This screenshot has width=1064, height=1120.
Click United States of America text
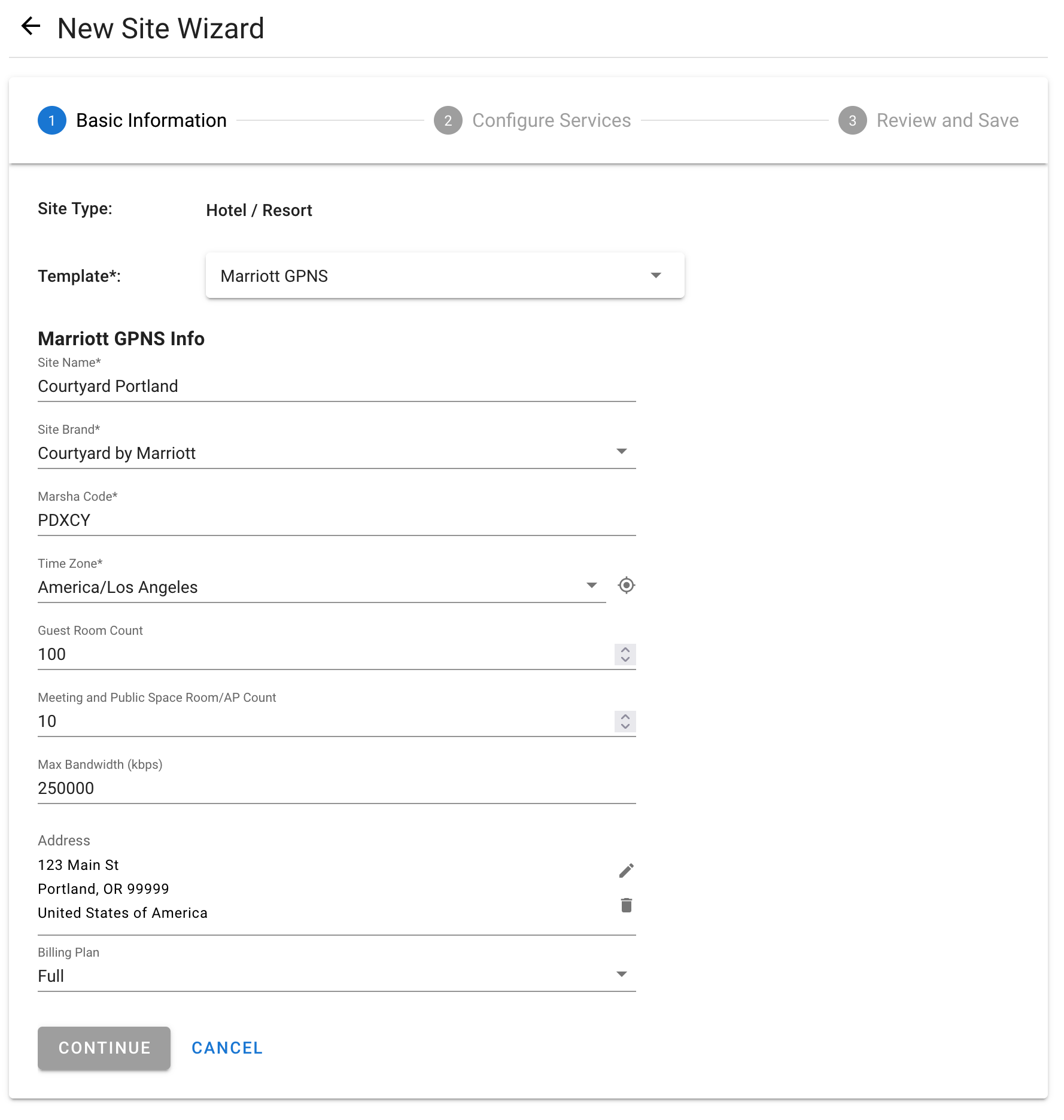123,913
